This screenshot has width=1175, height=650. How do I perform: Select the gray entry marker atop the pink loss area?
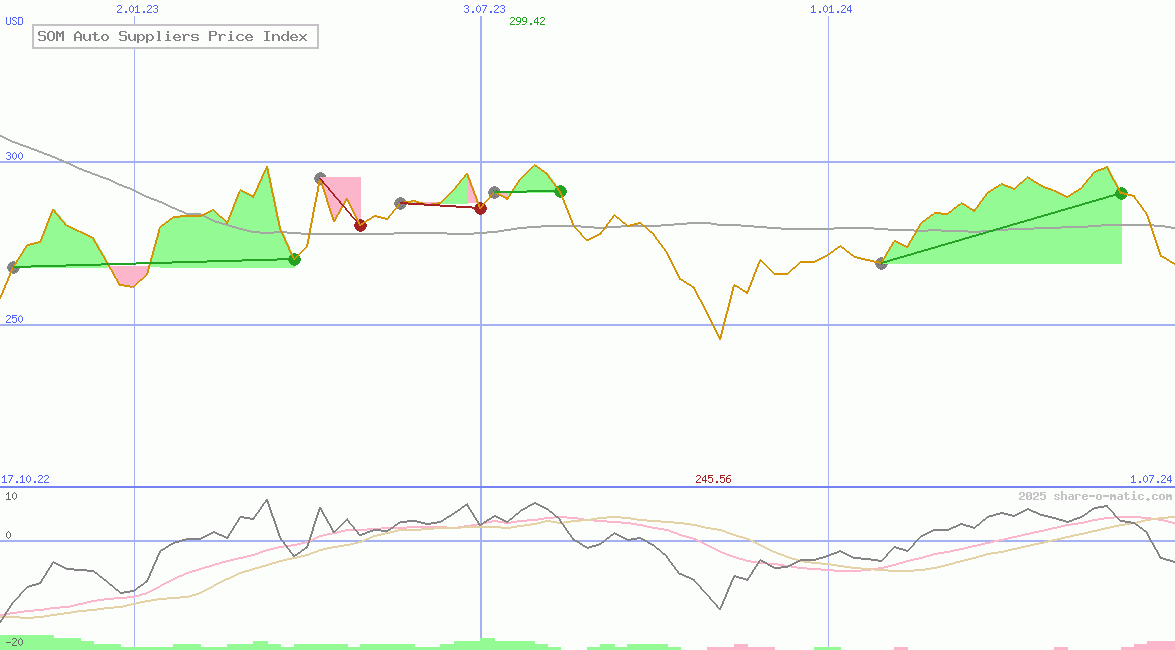(x=320, y=178)
